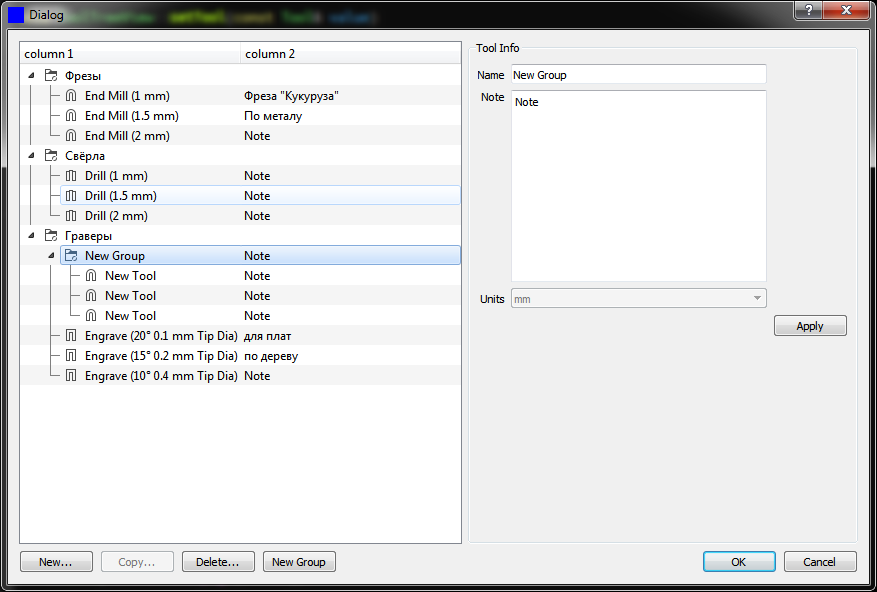The image size is (877, 592).
Task: Click the drill icon for Drill (2 mm)
Action: (71, 215)
